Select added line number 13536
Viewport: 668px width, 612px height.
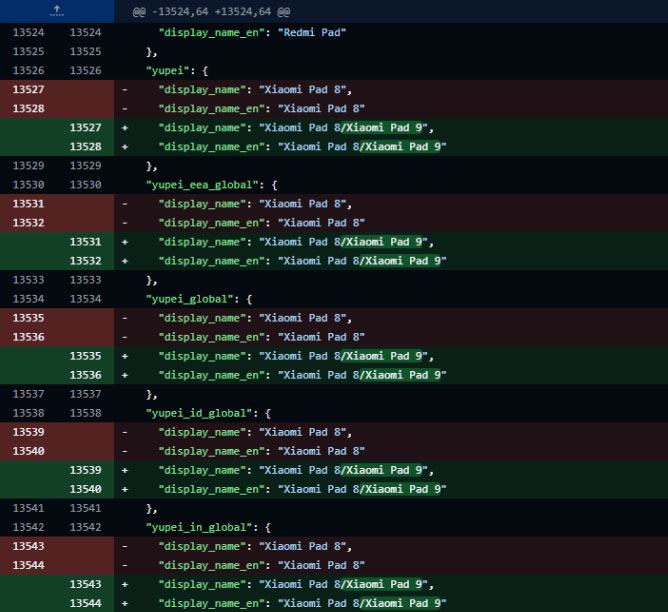pos(86,375)
